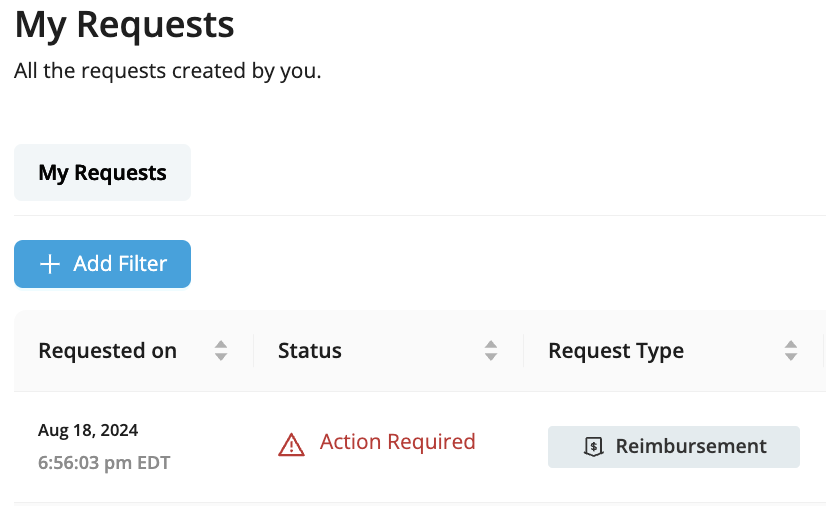Select the Requested on column header
826x506 pixels.
click(107, 351)
